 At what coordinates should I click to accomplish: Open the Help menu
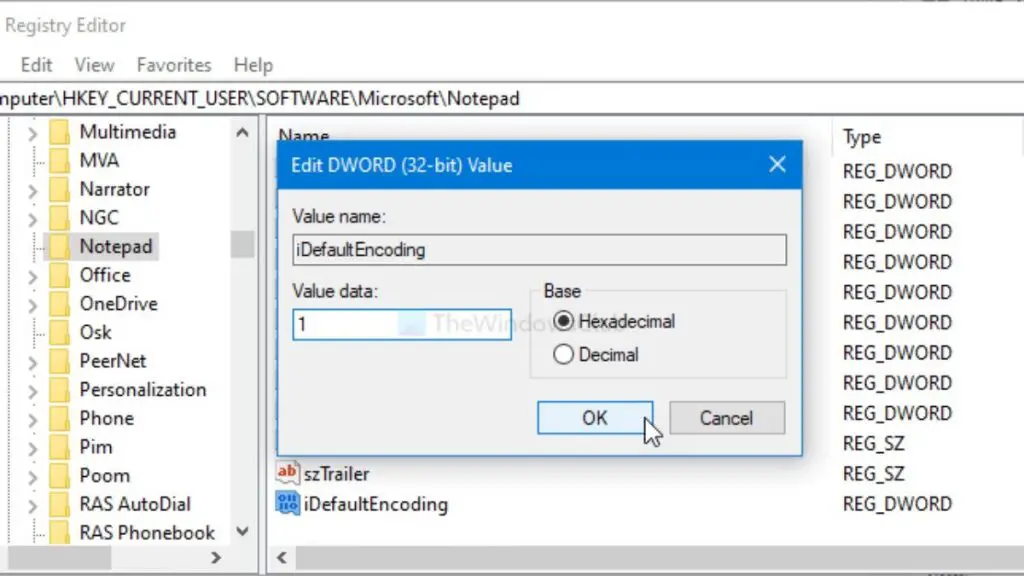click(x=253, y=65)
